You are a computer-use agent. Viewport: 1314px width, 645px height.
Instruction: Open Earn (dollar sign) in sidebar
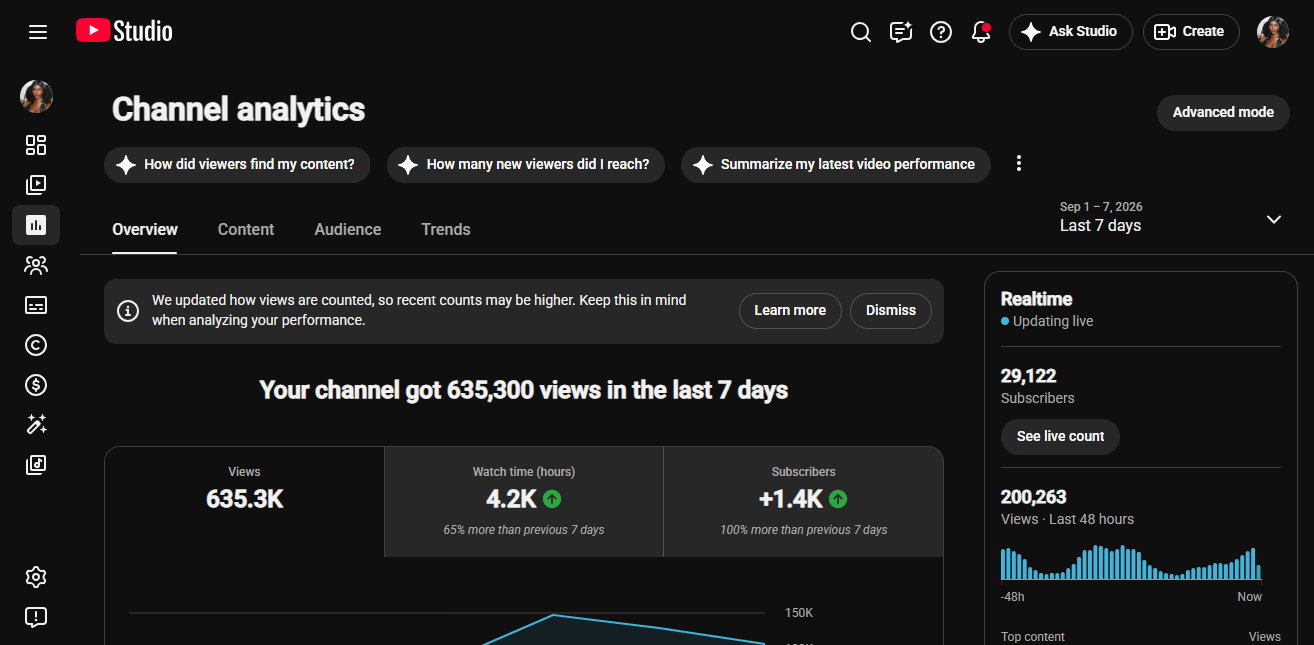pyautogui.click(x=36, y=385)
